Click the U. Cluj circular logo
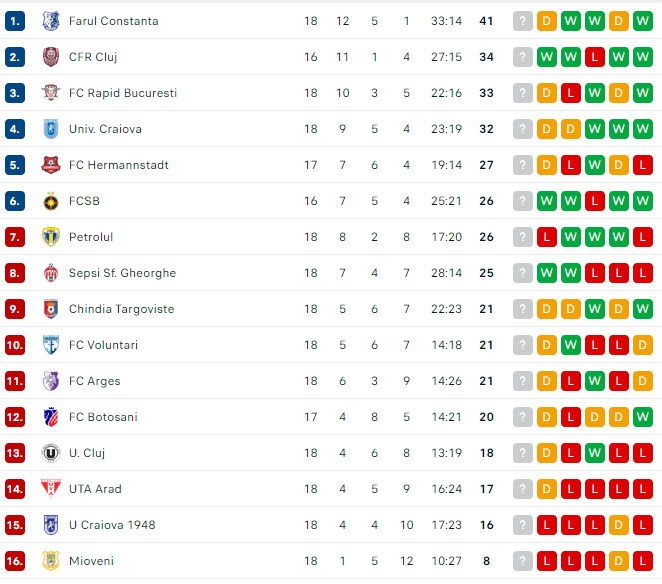The height and width of the screenshot is (584, 662). (51, 453)
